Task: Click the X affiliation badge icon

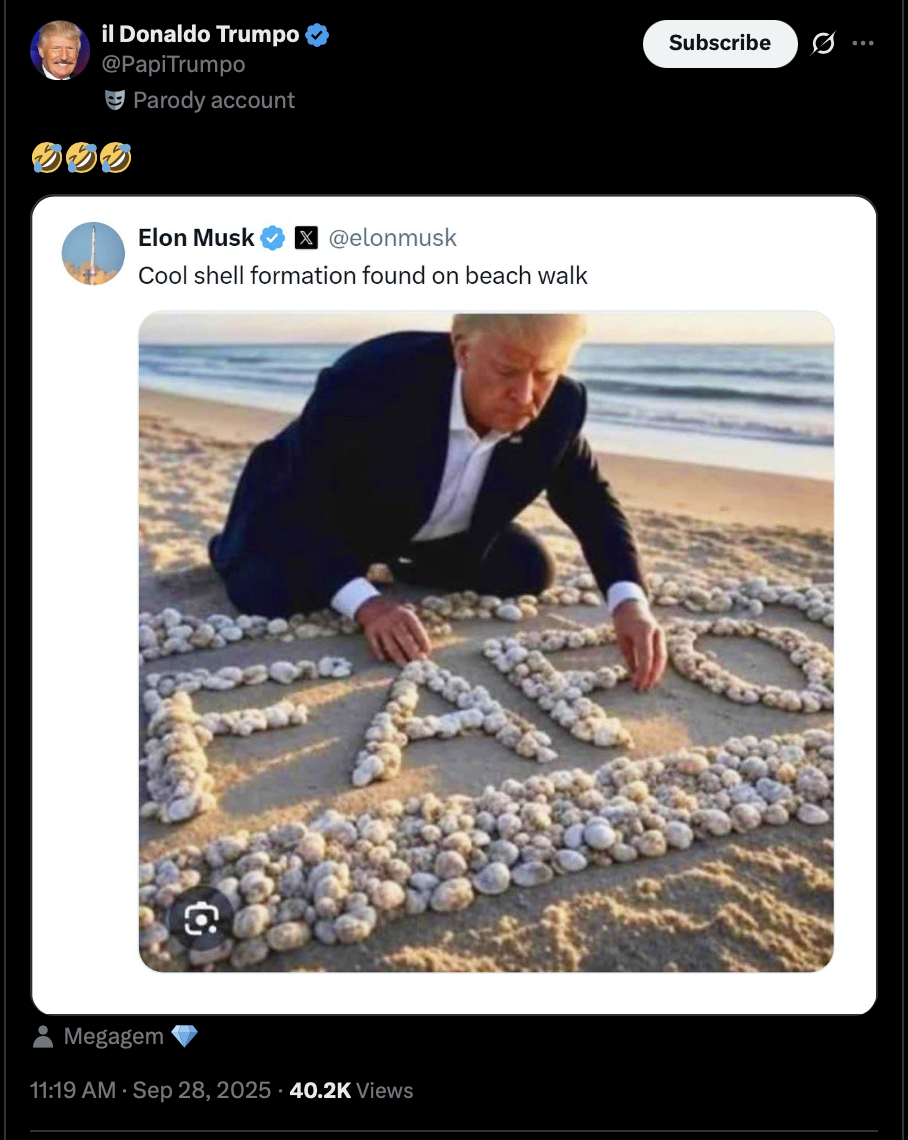Action: click(306, 238)
